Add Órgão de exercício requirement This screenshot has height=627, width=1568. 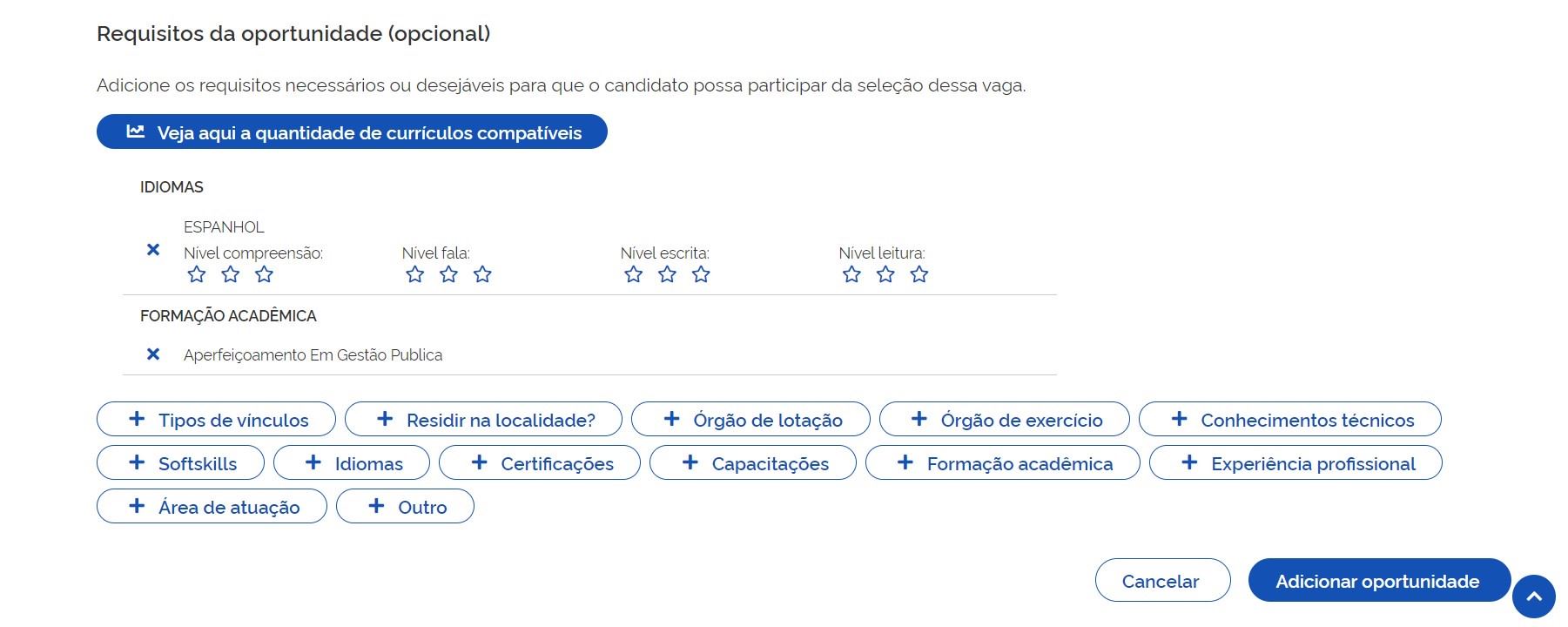click(1005, 420)
